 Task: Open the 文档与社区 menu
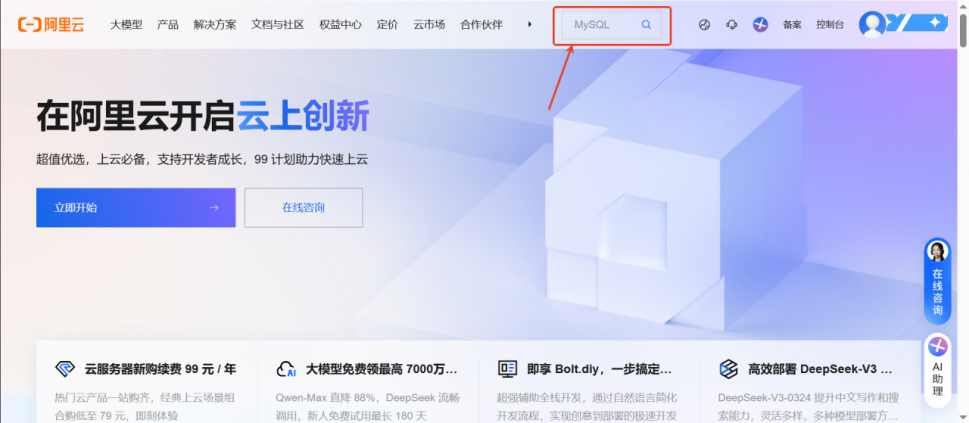coord(277,25)
